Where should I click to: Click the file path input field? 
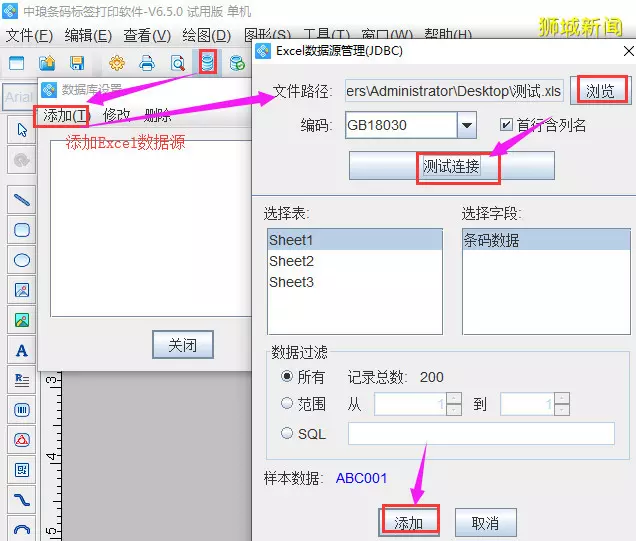(x=454, y=91)
